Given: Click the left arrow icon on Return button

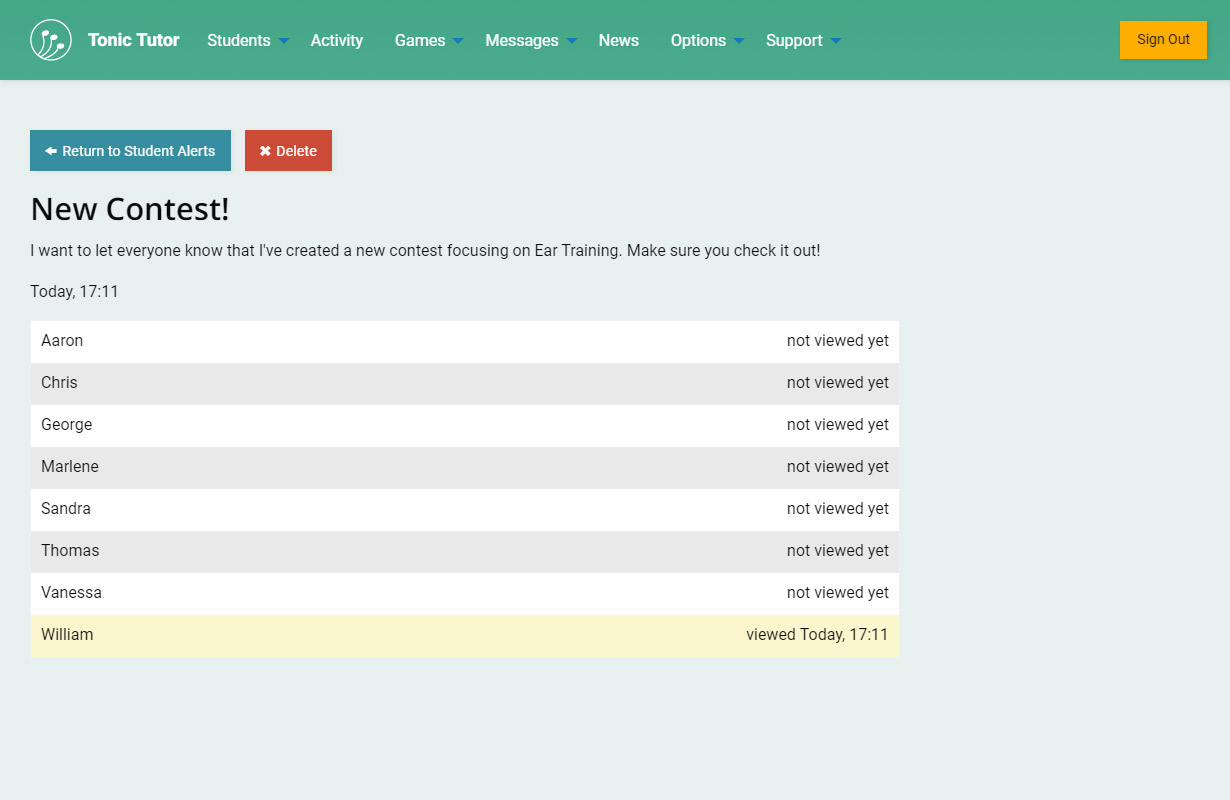Looking at the screenshot, I should coord(51,151).
